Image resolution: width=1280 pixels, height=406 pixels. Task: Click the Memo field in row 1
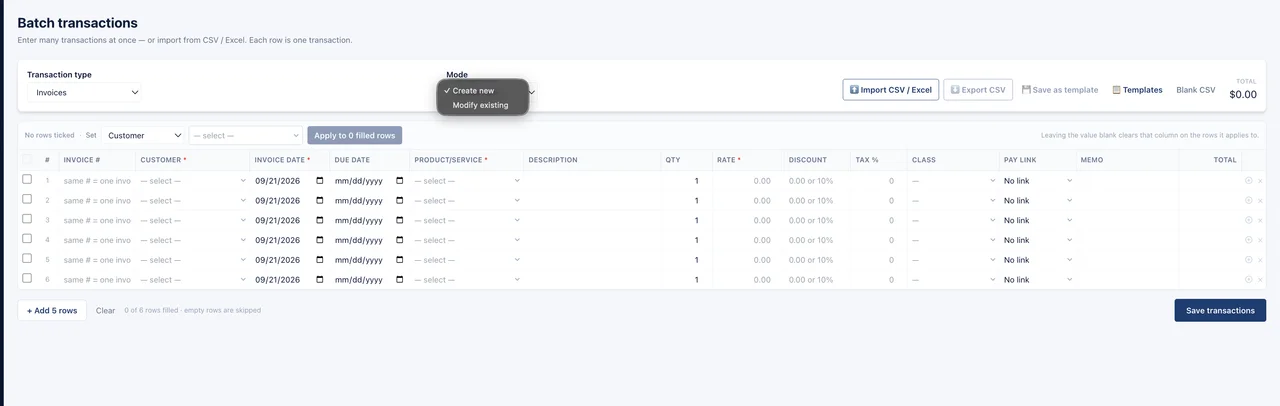(x=1127, y=181)
